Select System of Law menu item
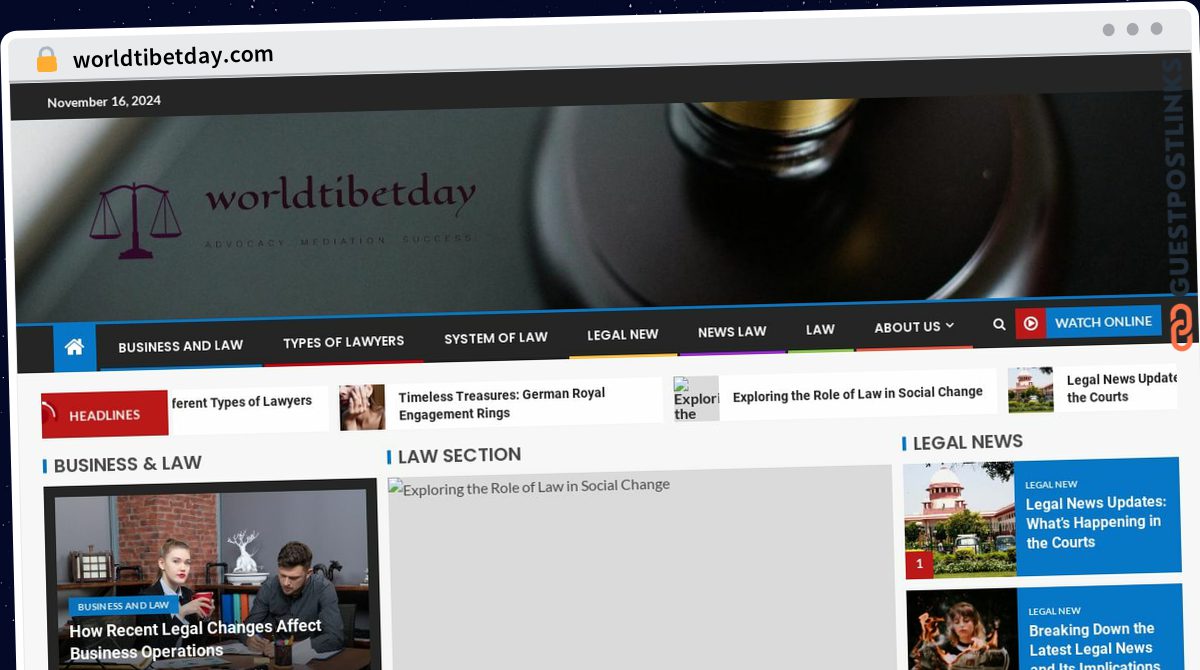Image resolution: width=1200 pixels, height=670 pixels. point(496,338)
